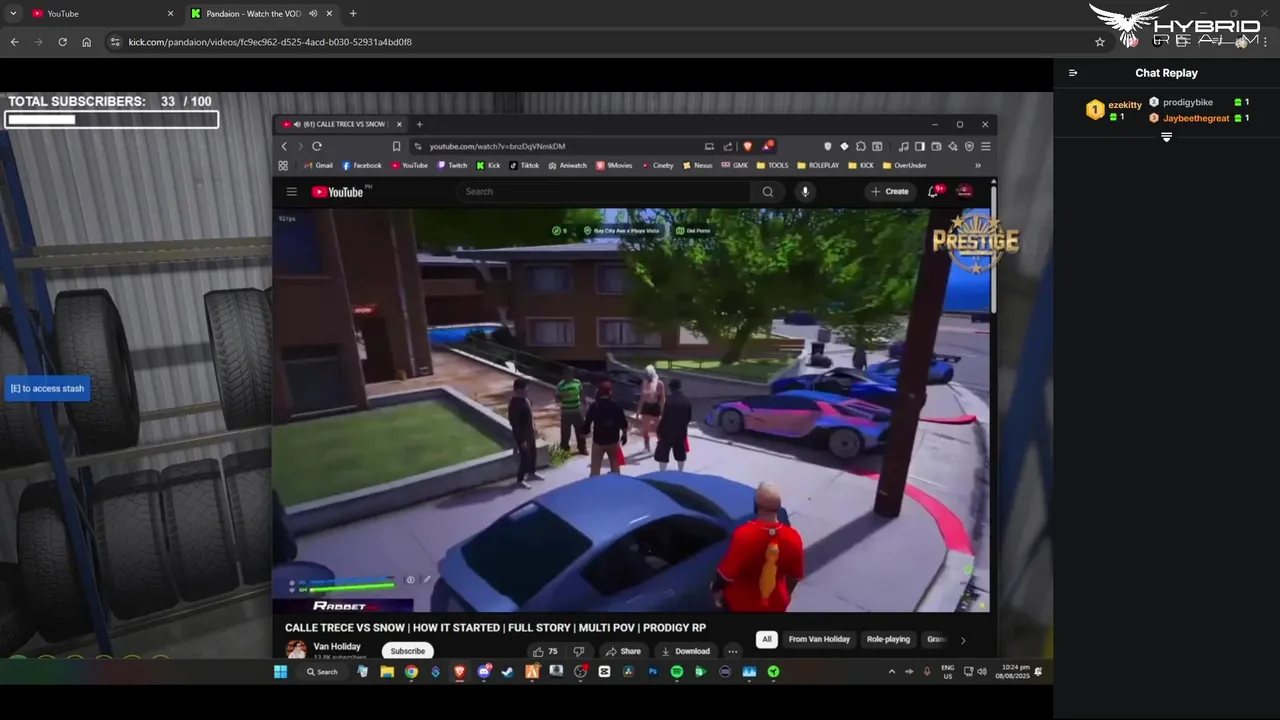Open the Facebook bookmark

[362, 165]
